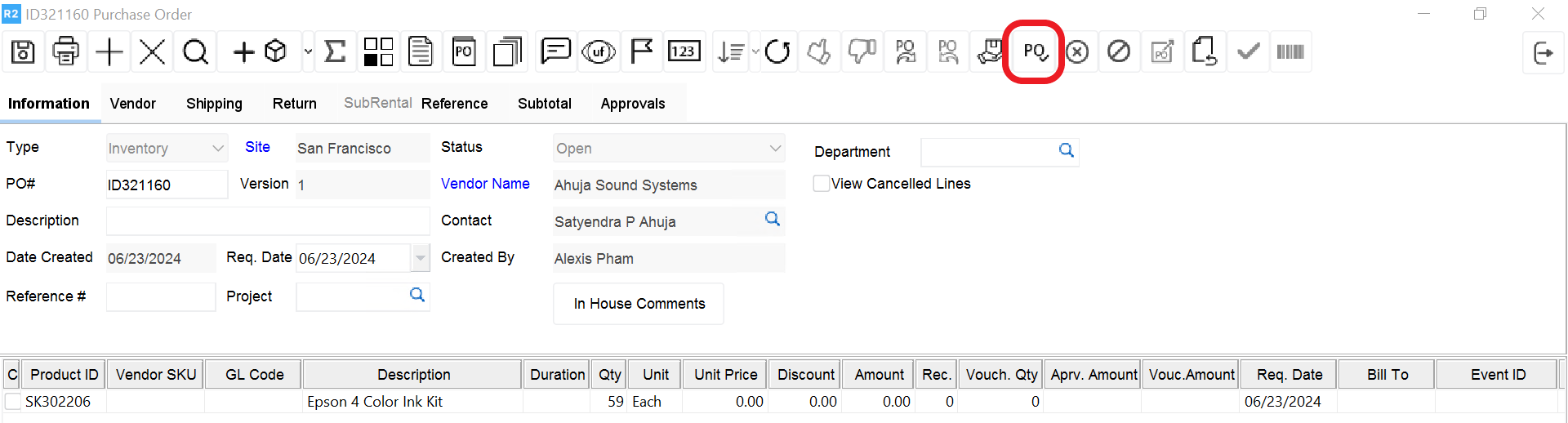
Task: Click the Department lookup search icon
Action: click(x=1066, y=150)
